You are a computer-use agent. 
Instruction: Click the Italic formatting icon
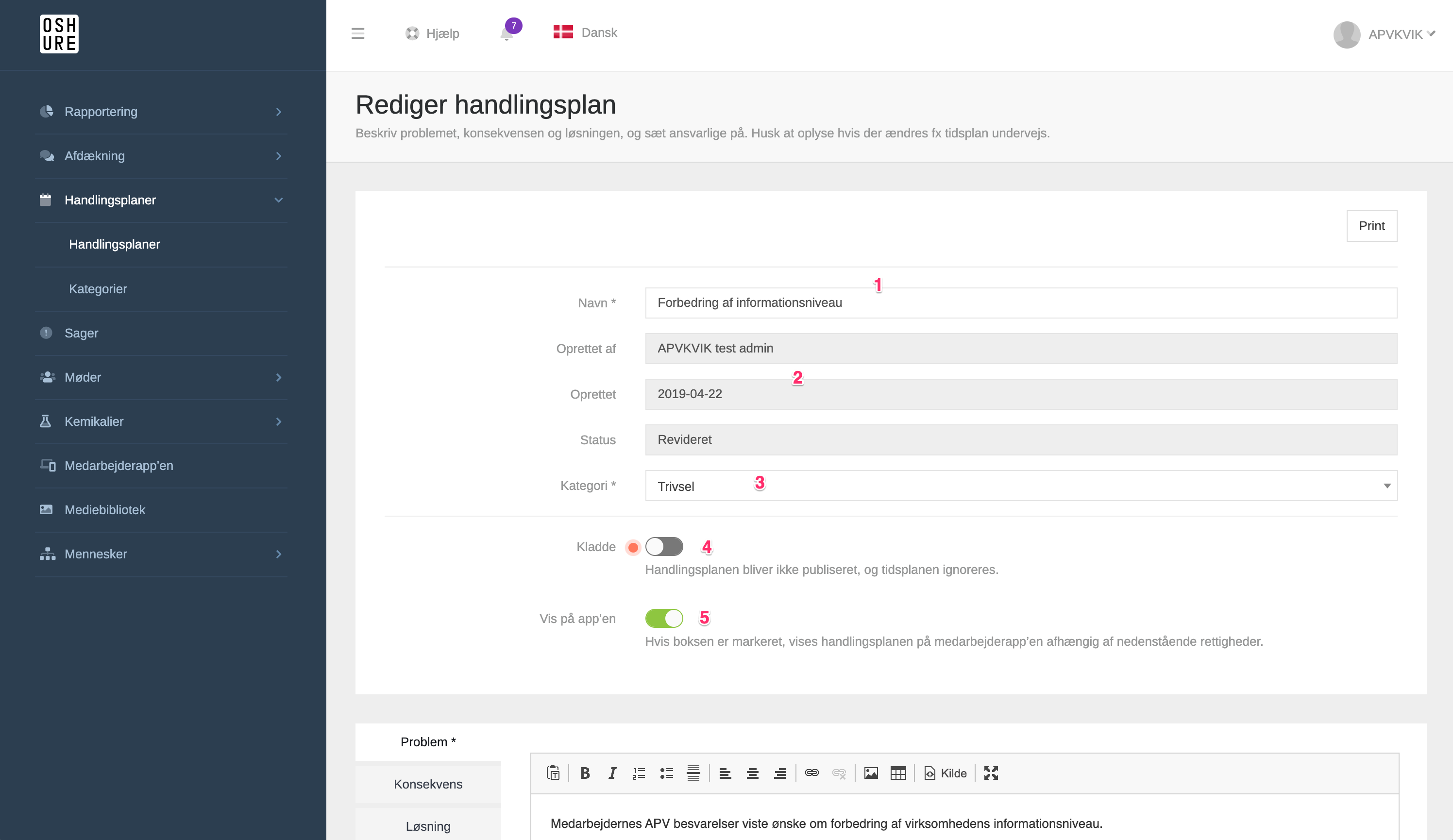(x=612, y=773)
